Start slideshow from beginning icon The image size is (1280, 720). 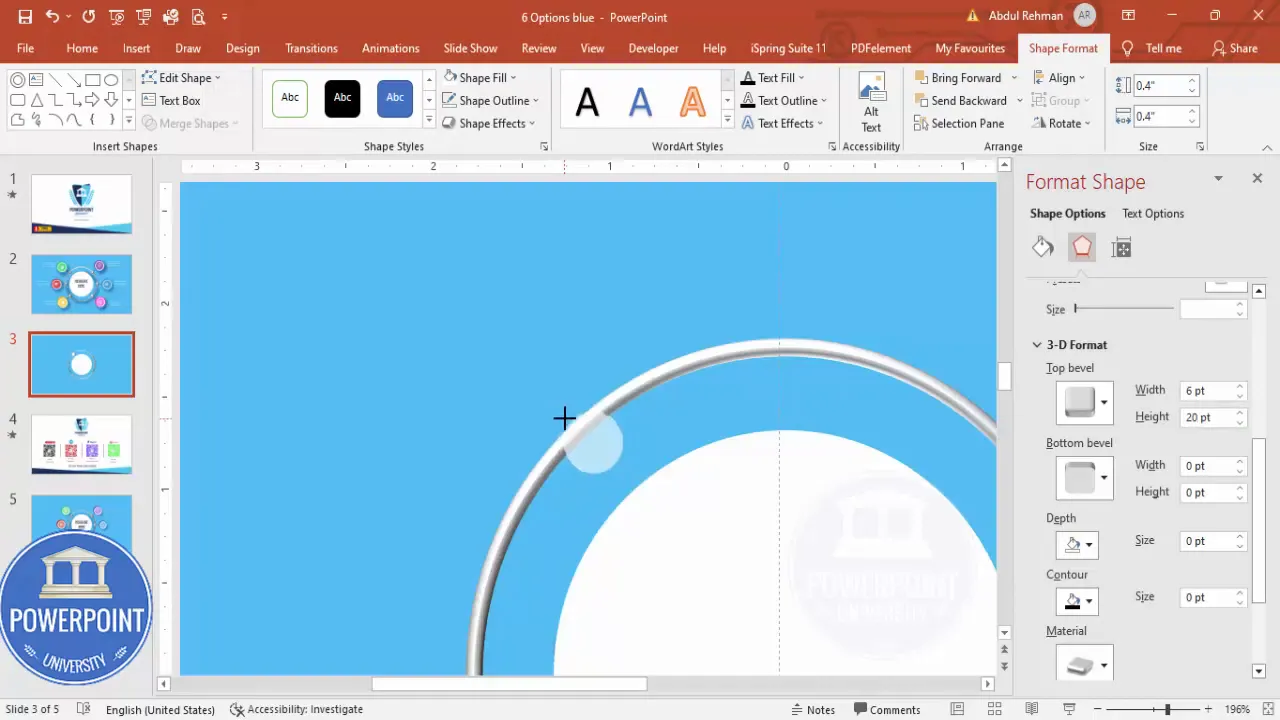tap(116, 17)
